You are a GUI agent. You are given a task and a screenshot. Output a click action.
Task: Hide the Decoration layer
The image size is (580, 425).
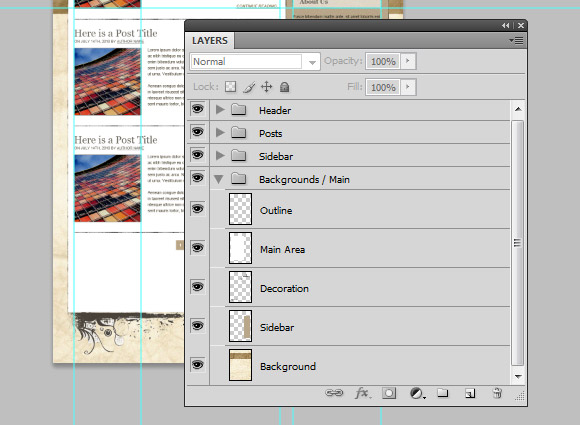[x=198, y=287]
